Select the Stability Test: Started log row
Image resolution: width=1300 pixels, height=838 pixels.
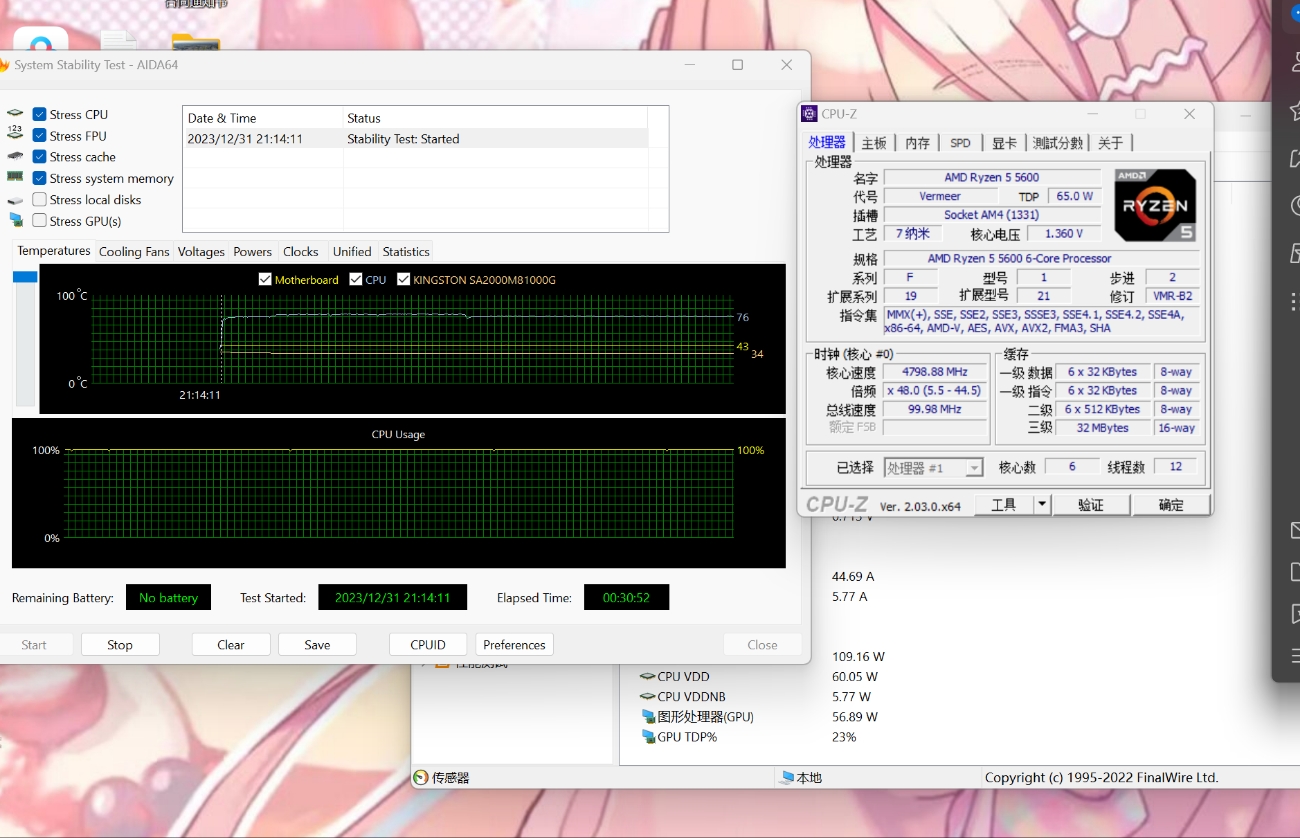tap(415, 139)
